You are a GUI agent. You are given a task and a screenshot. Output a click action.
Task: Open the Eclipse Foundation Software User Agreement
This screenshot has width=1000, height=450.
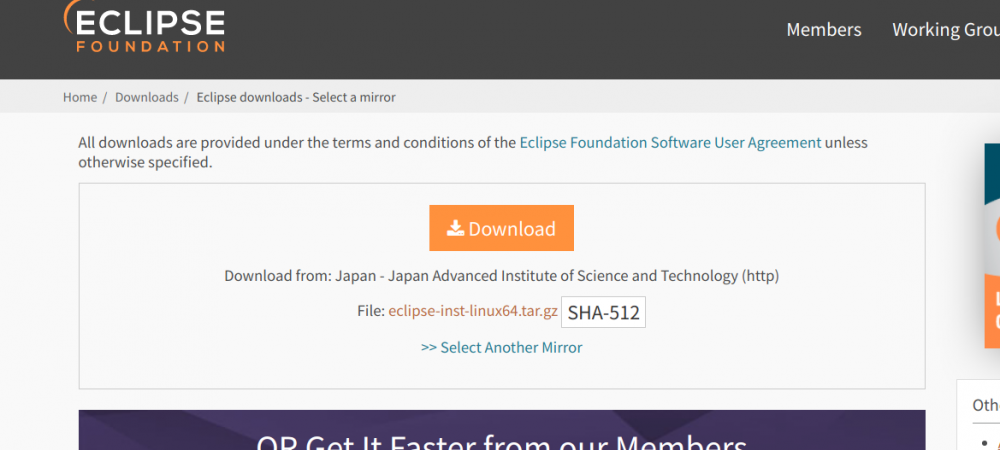[670, 143]
